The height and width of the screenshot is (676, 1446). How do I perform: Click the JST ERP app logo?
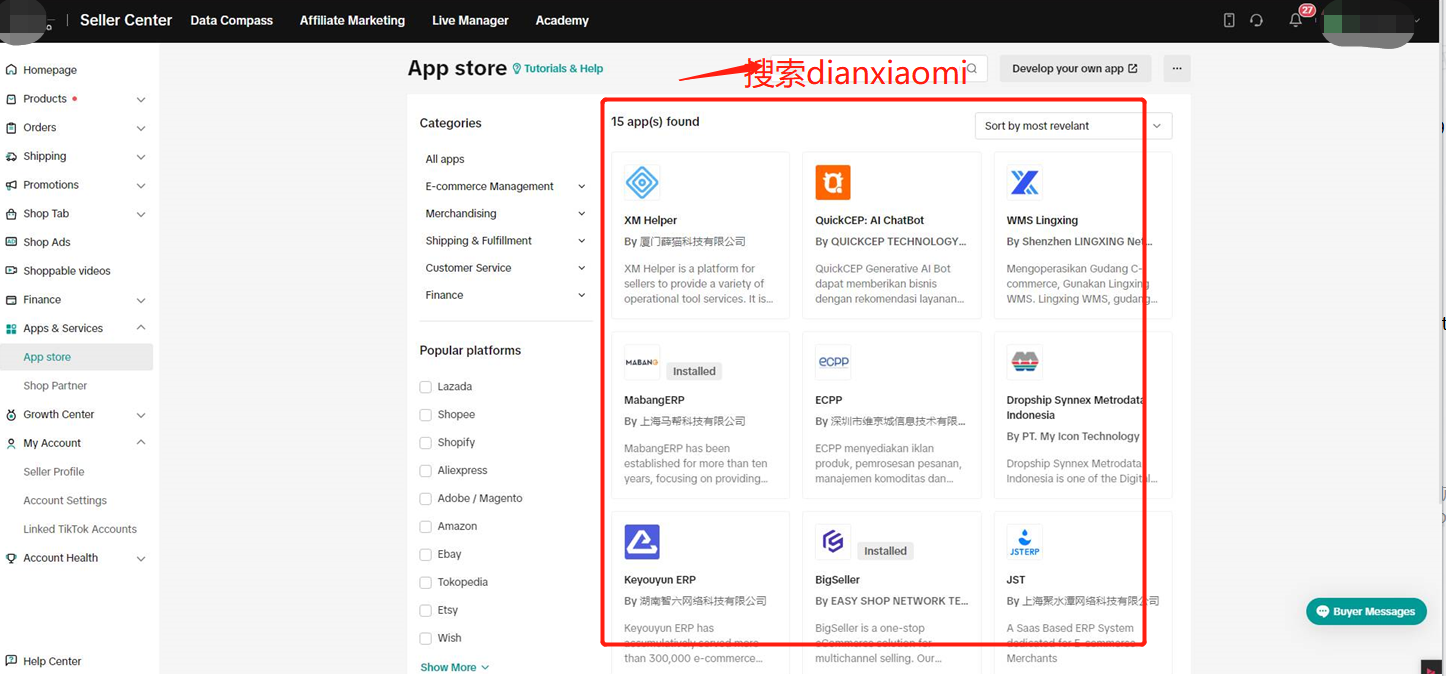tap(1025, 542)
